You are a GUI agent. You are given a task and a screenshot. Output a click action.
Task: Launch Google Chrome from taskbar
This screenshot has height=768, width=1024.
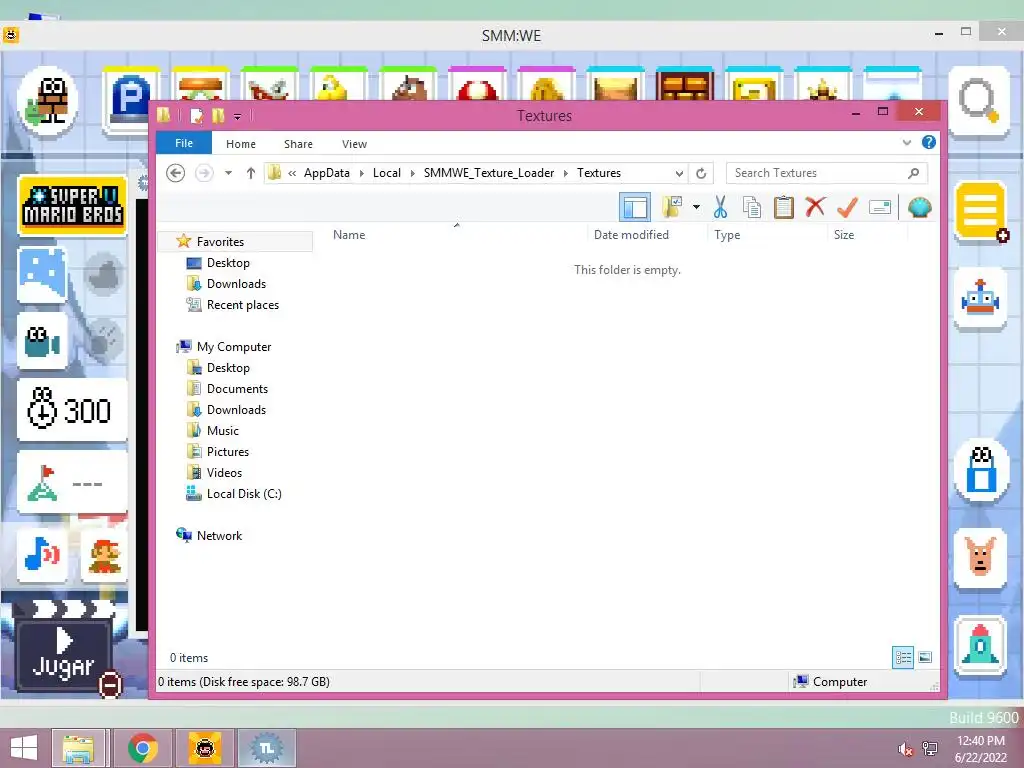click(142, 748)
